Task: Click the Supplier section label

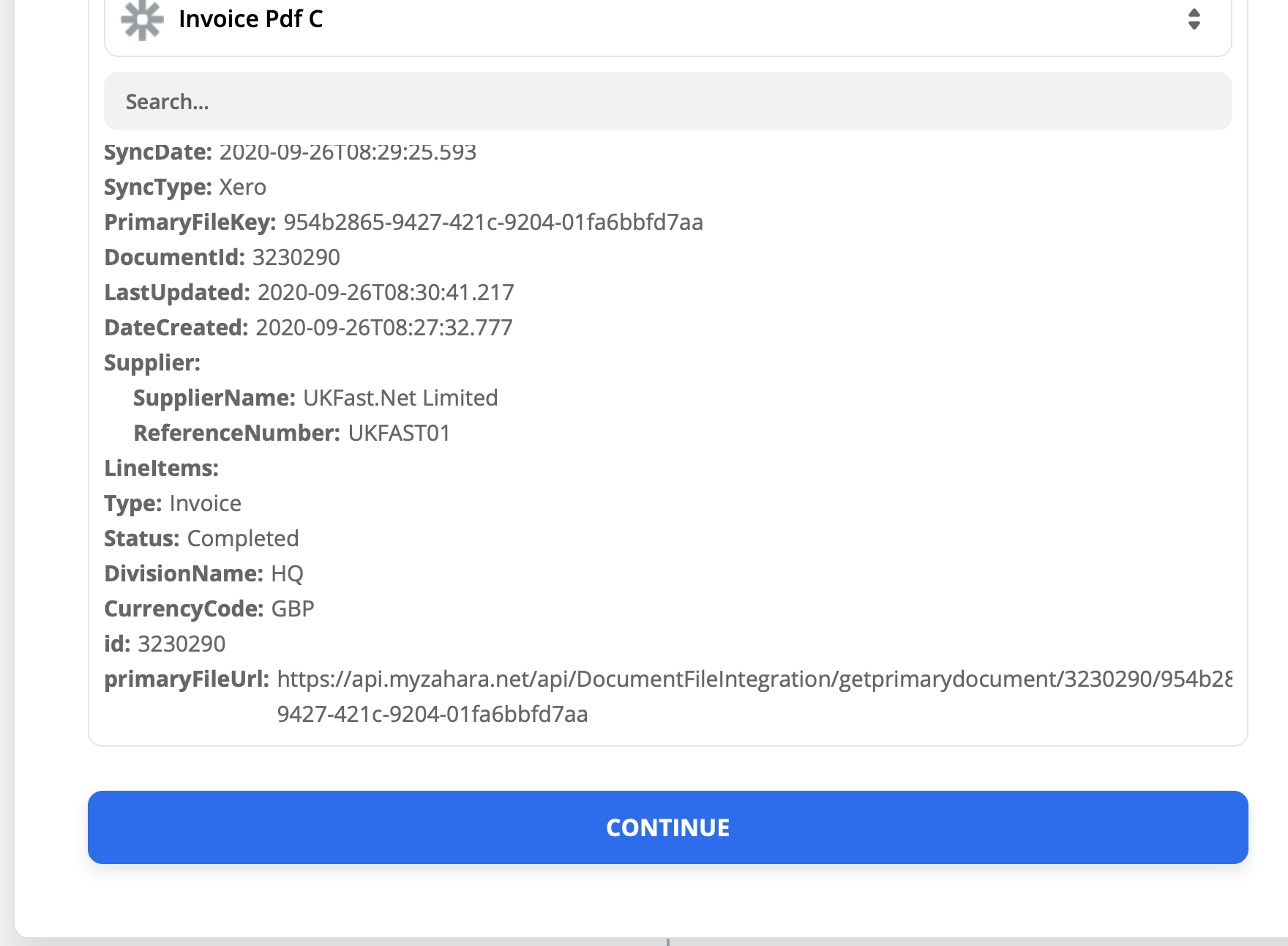Action: coord(152,362)
